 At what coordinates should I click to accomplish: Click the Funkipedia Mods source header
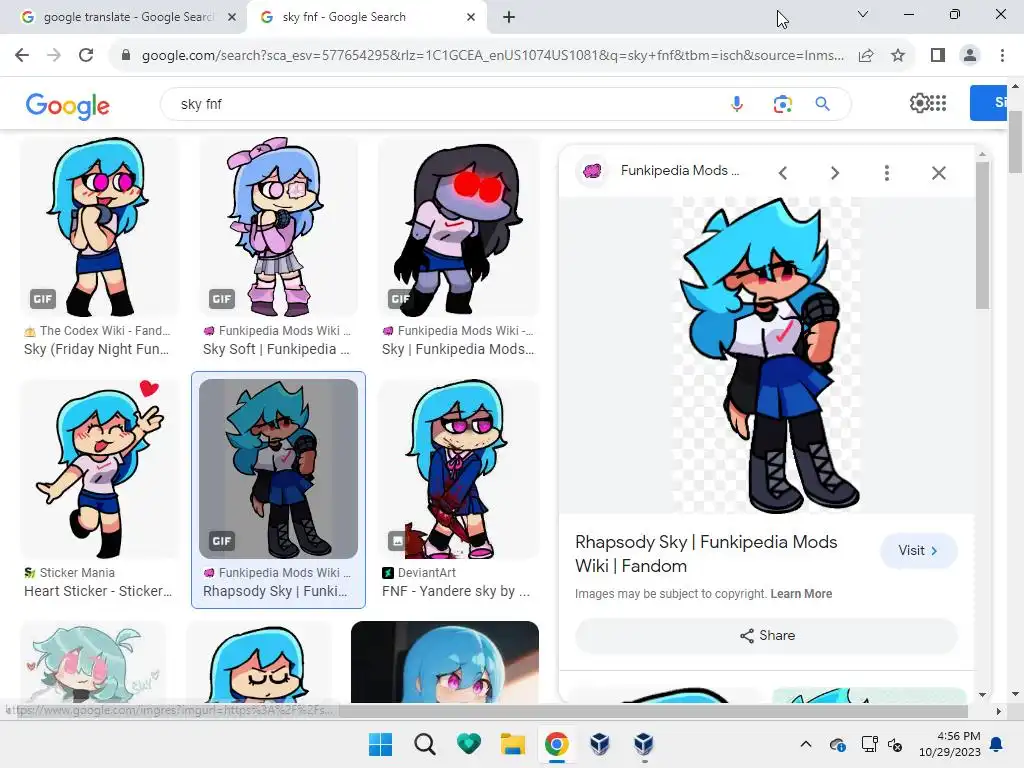(680, 170)
